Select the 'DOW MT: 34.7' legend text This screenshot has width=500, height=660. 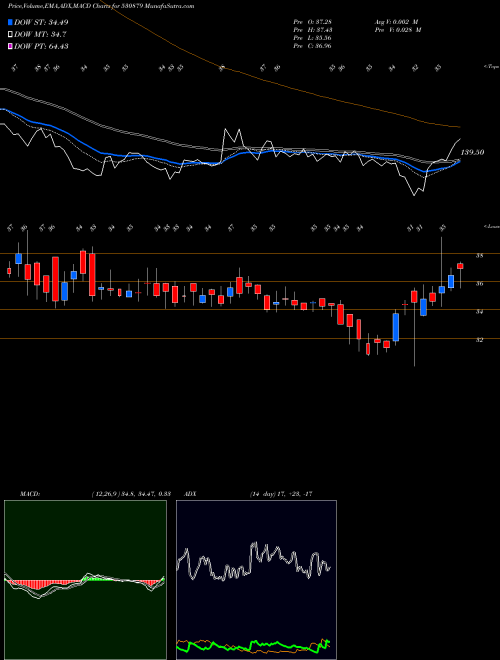tap(40, 35)
